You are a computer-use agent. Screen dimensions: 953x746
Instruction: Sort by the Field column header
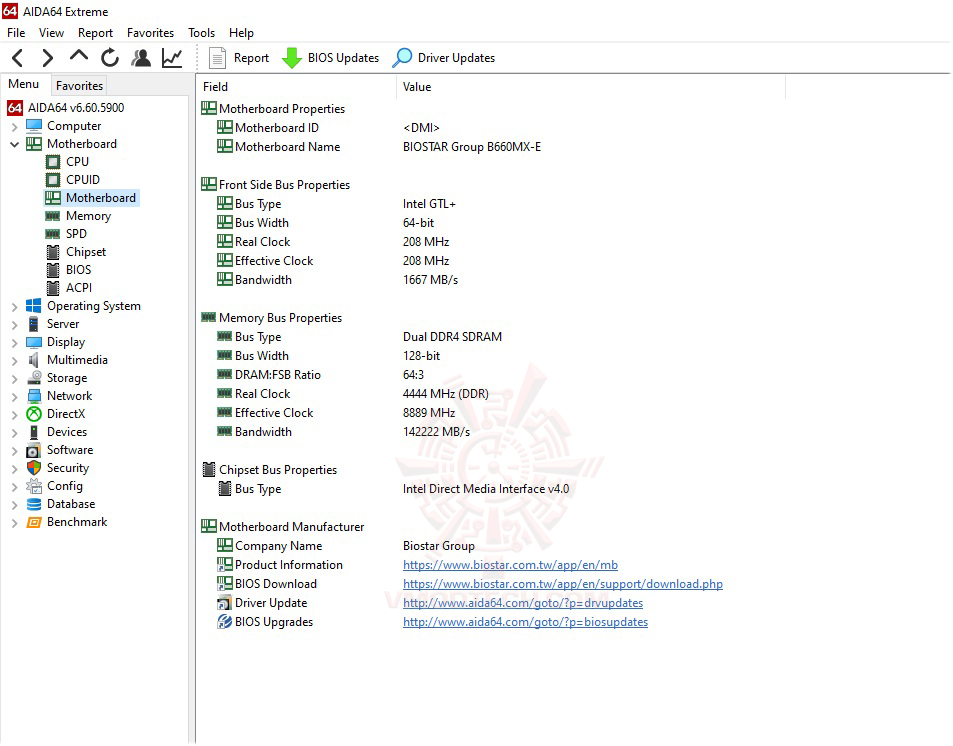297,87
